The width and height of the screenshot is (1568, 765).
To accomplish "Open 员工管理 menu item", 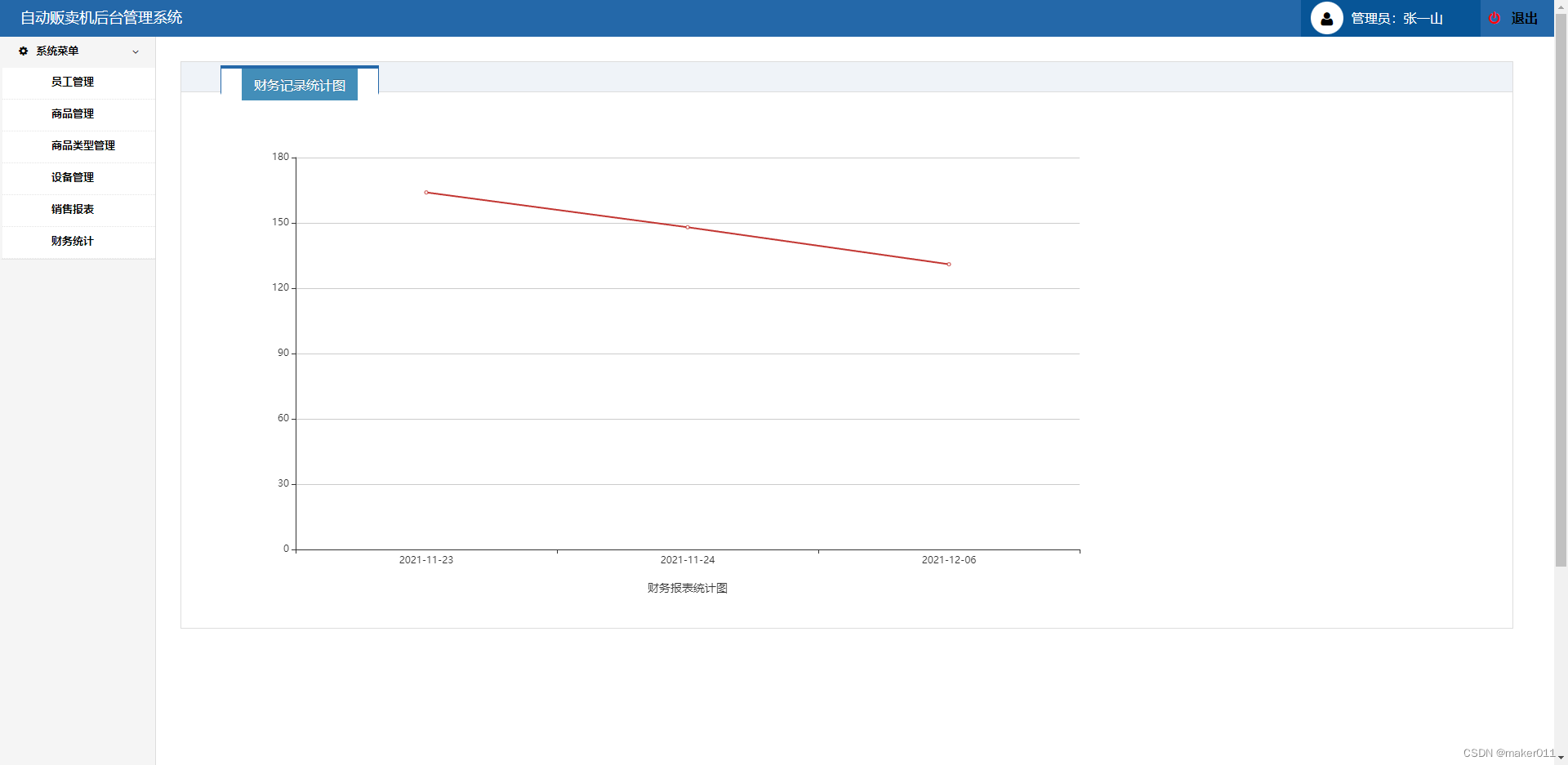I will pos(78,82).
